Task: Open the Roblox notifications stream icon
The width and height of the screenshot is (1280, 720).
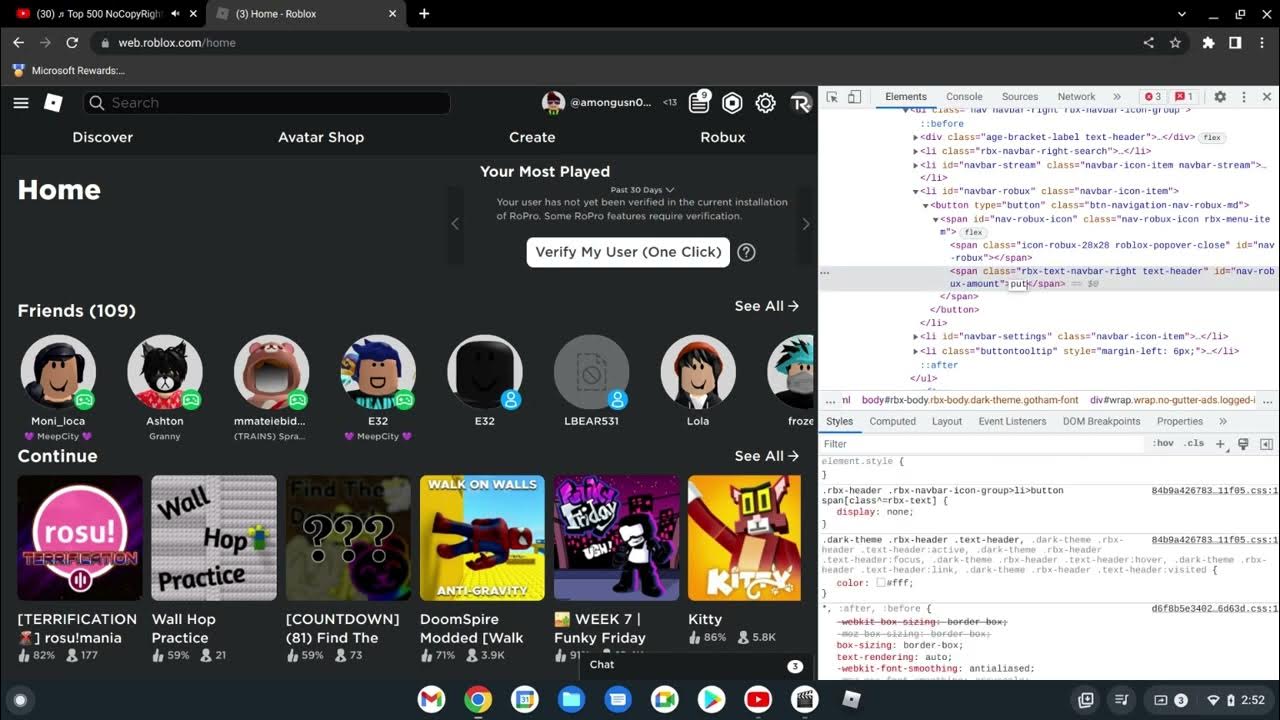Action: coord(699,103)
